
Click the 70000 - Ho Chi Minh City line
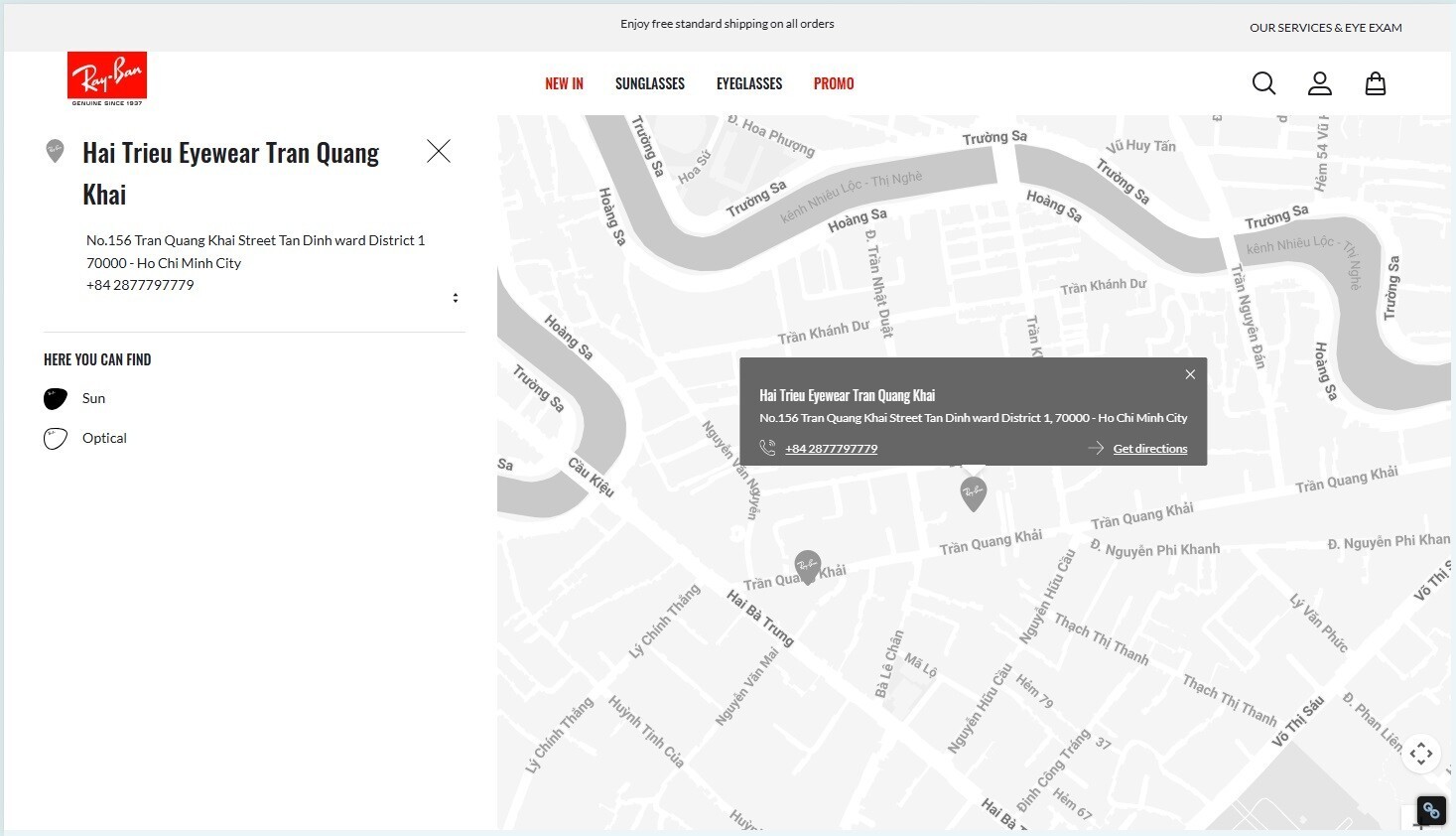point(164,263)
